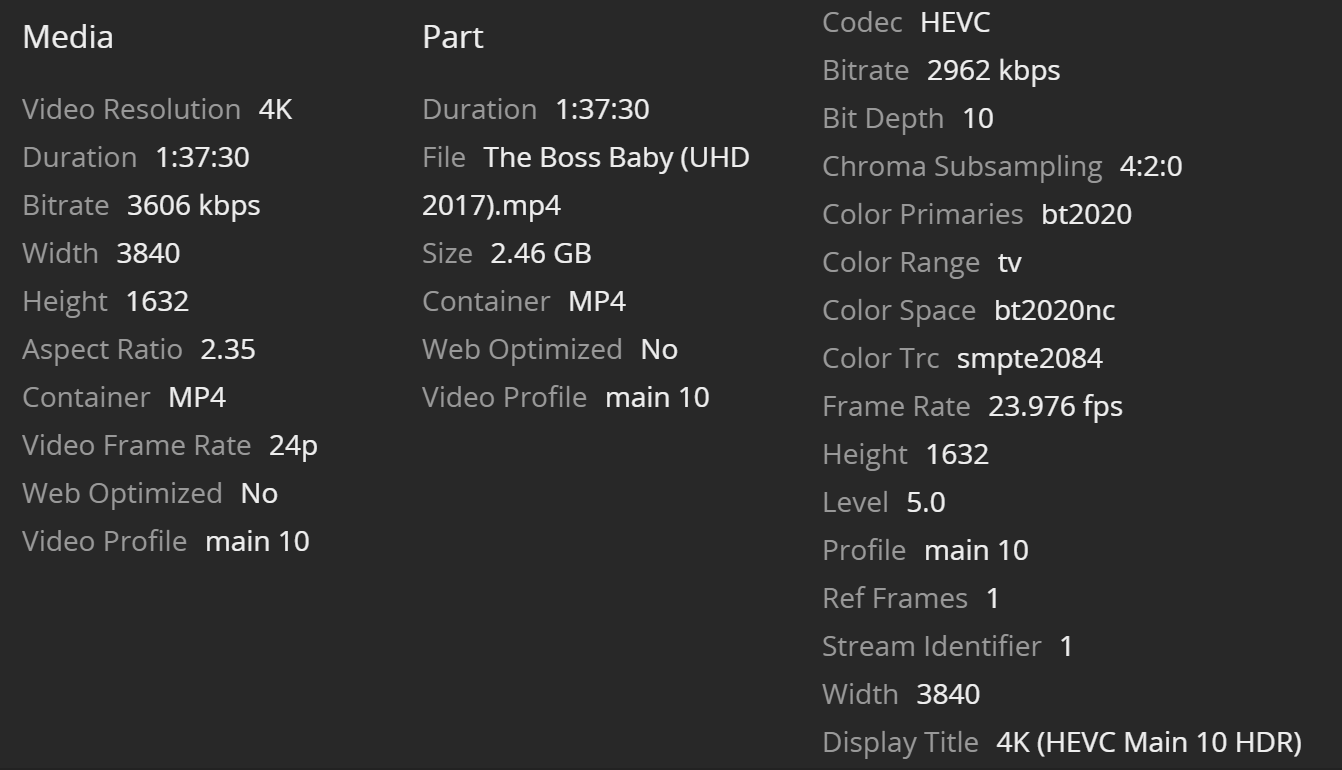Select the Color Range tv value

pyautogui.click(x=1009, y=262)
